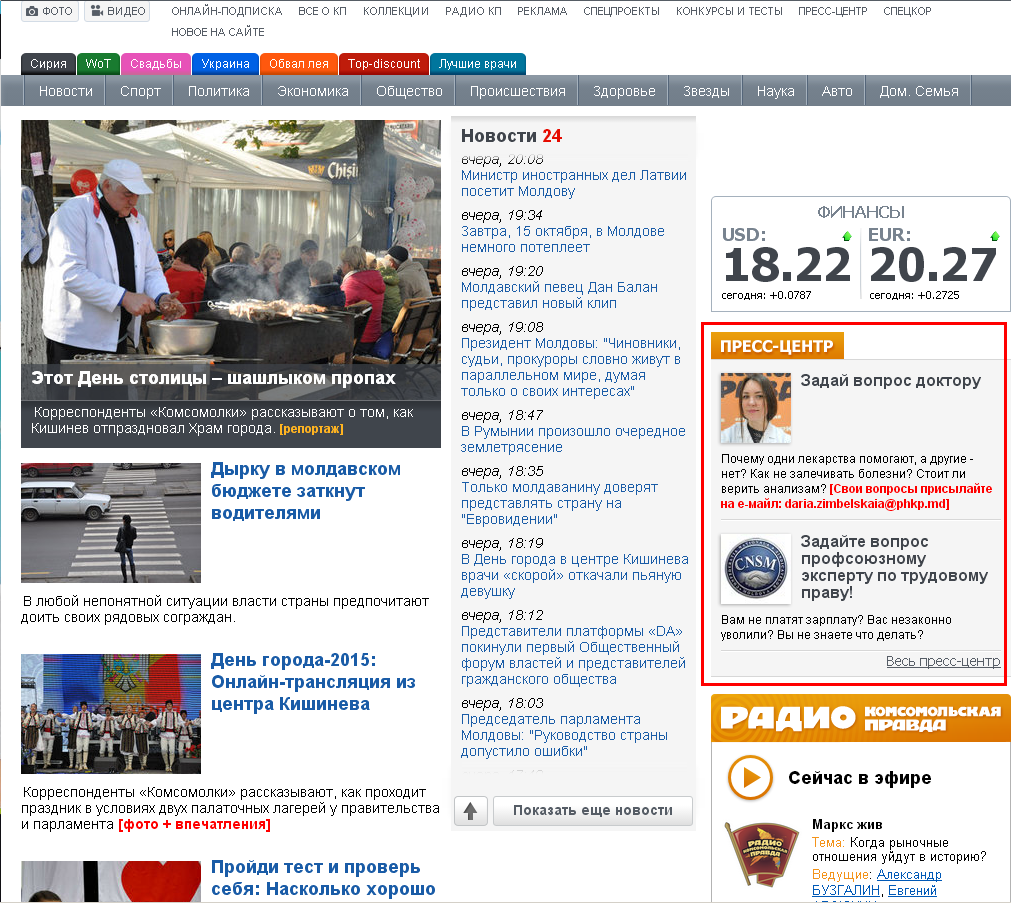
Task: Open Общество in the main navigation
Action: point(409,91)
